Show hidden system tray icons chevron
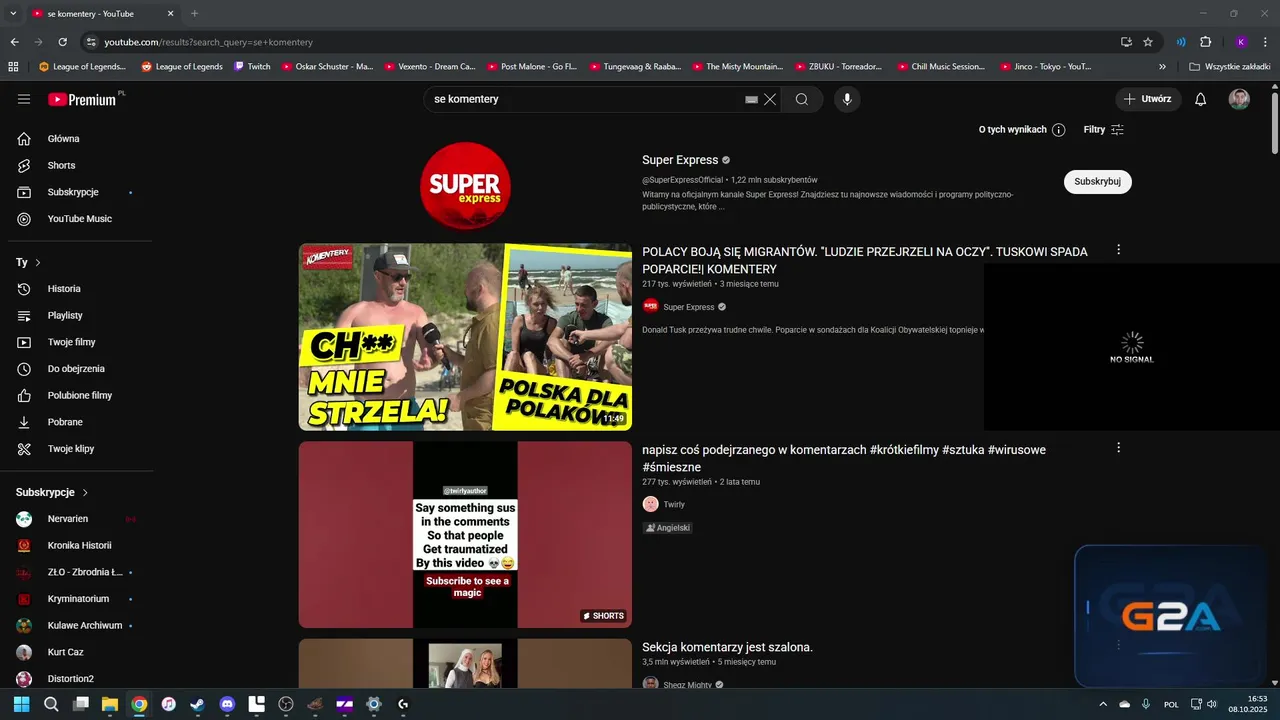Viewport: 1280px width, 720px height. (1103, 704)
